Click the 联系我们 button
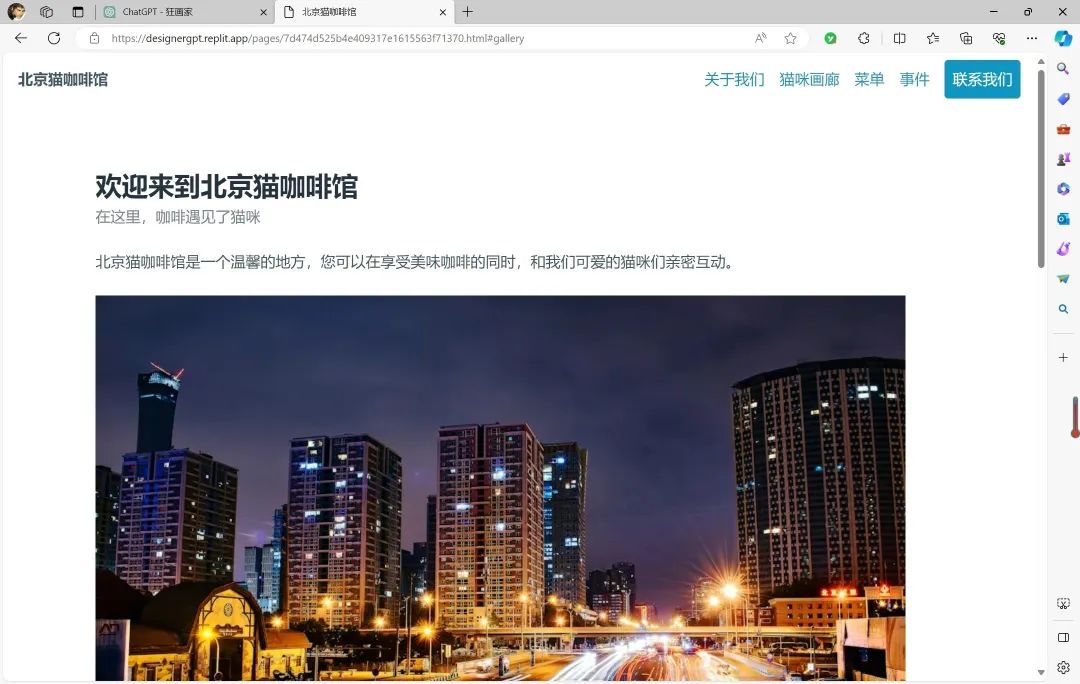Image resolution: width=1080 pixels, height=684 pixels. pyautogui.click(x=982, y=79)
